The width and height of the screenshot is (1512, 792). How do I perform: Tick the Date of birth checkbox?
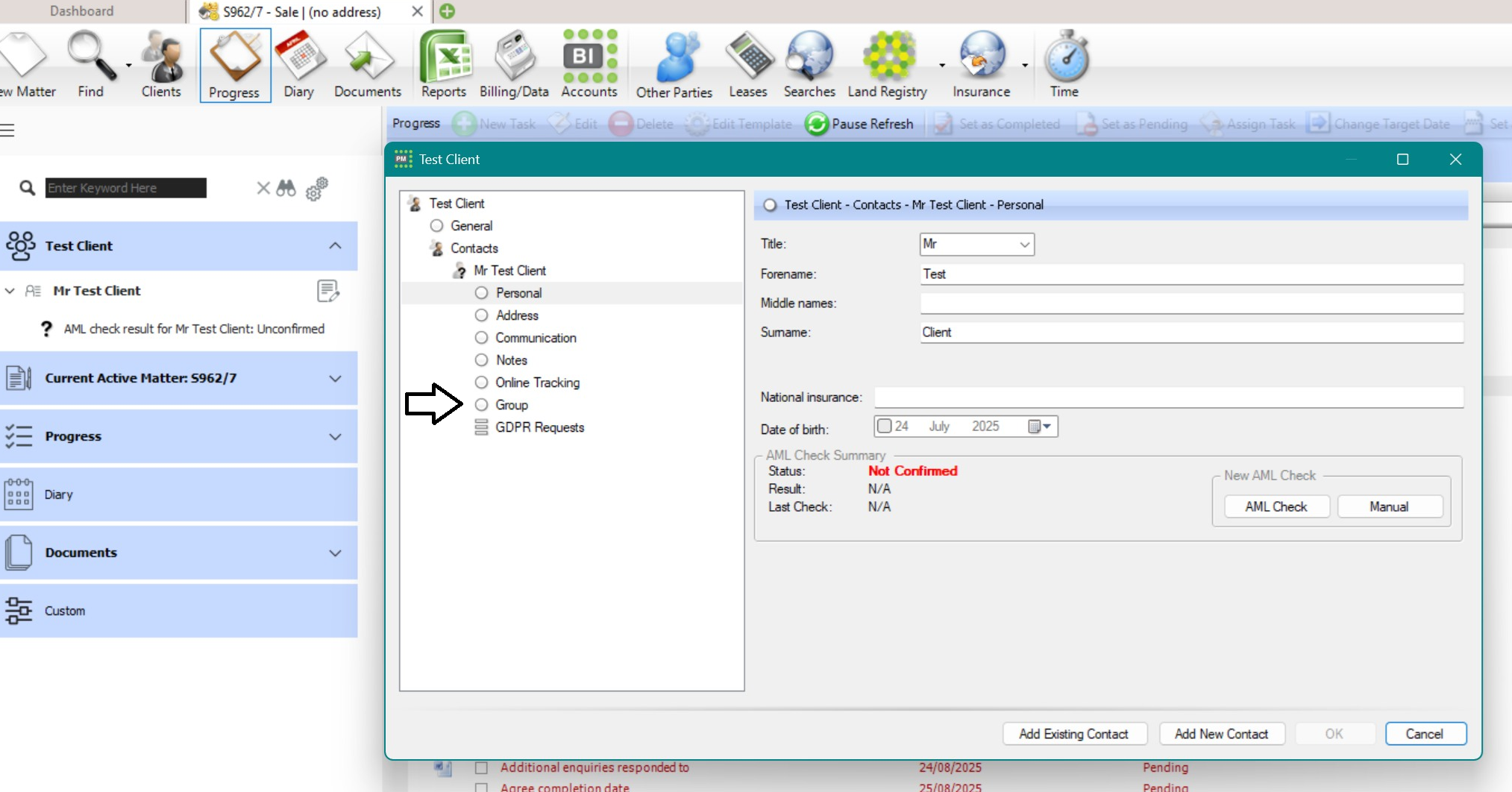coord(885,426)
